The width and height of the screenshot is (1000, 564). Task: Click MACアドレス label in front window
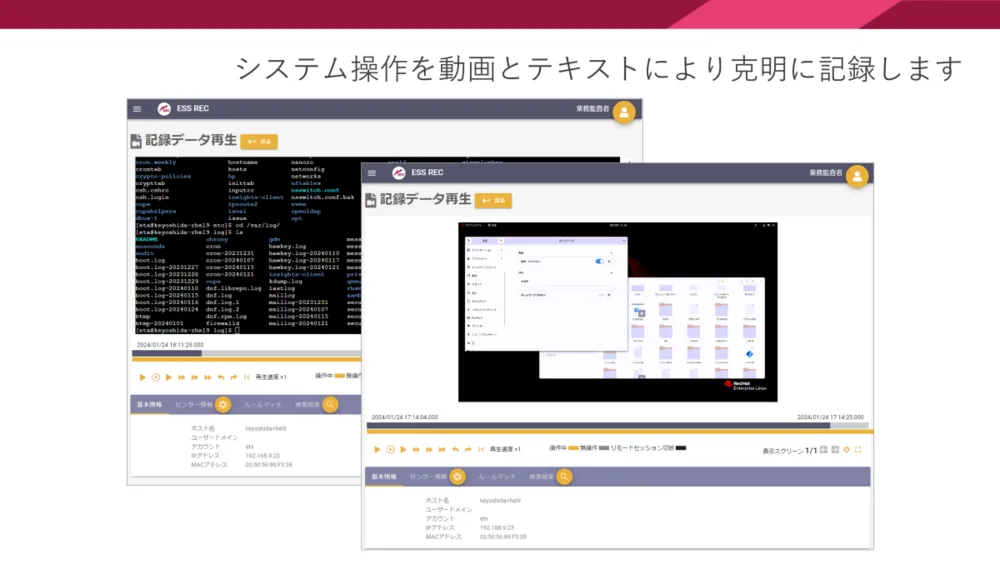click(x=443, y=537)
